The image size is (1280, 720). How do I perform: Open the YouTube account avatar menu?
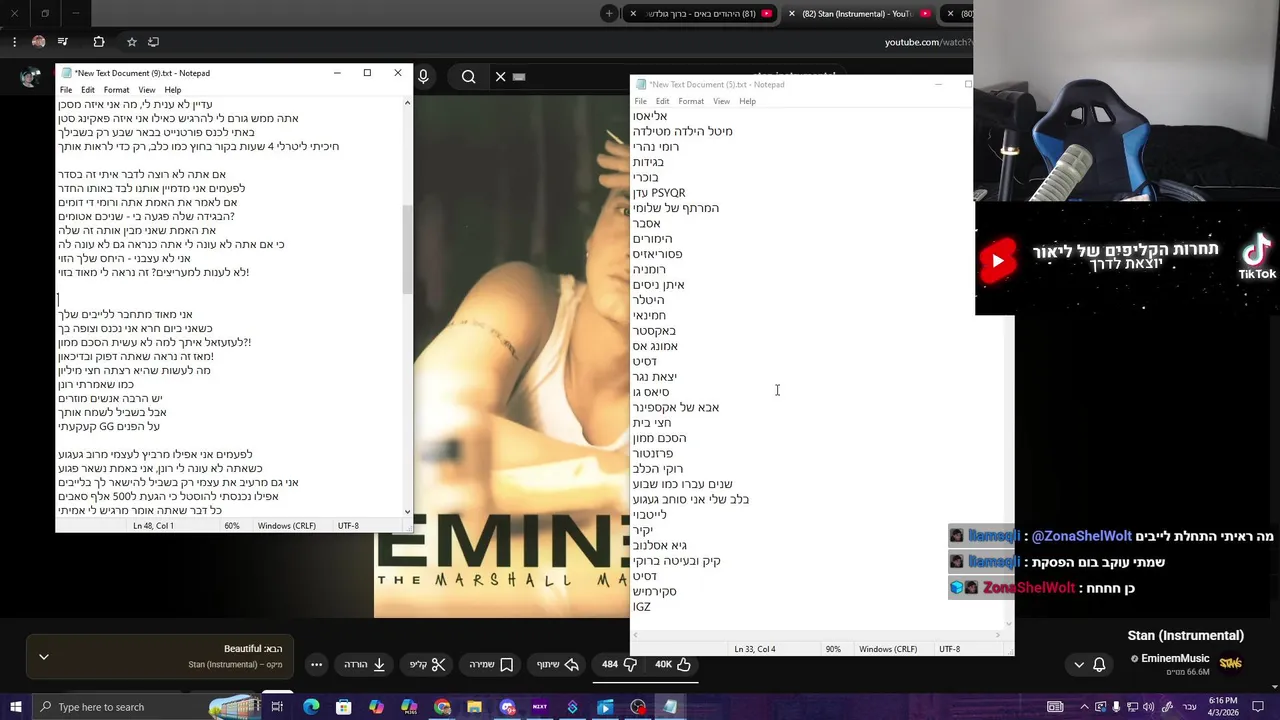[x=31, y=76]
